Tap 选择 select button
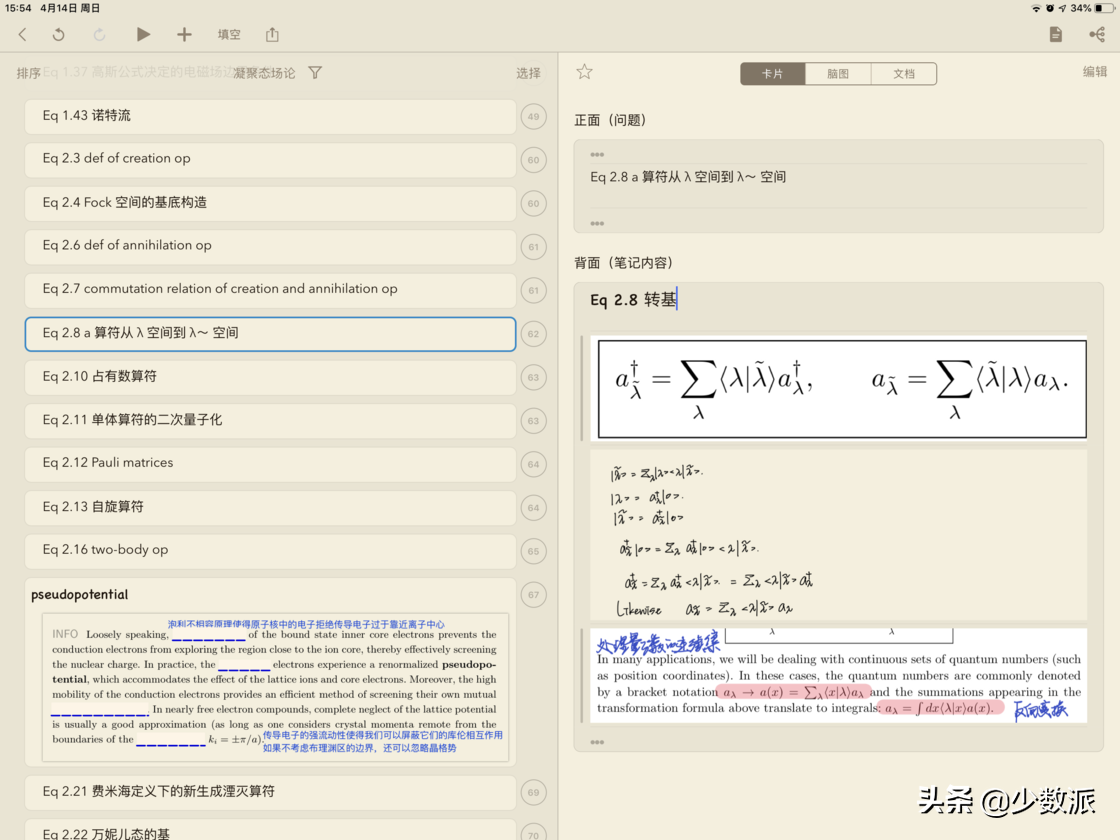The height and width of the screenshot is (840, 1120). coord(529,73)
